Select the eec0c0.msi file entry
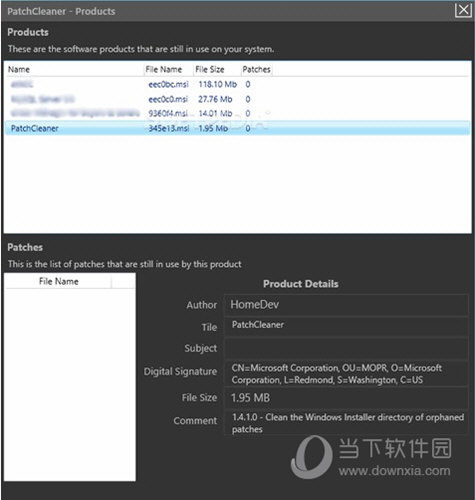Screen dimensions: 475x500 168,99
